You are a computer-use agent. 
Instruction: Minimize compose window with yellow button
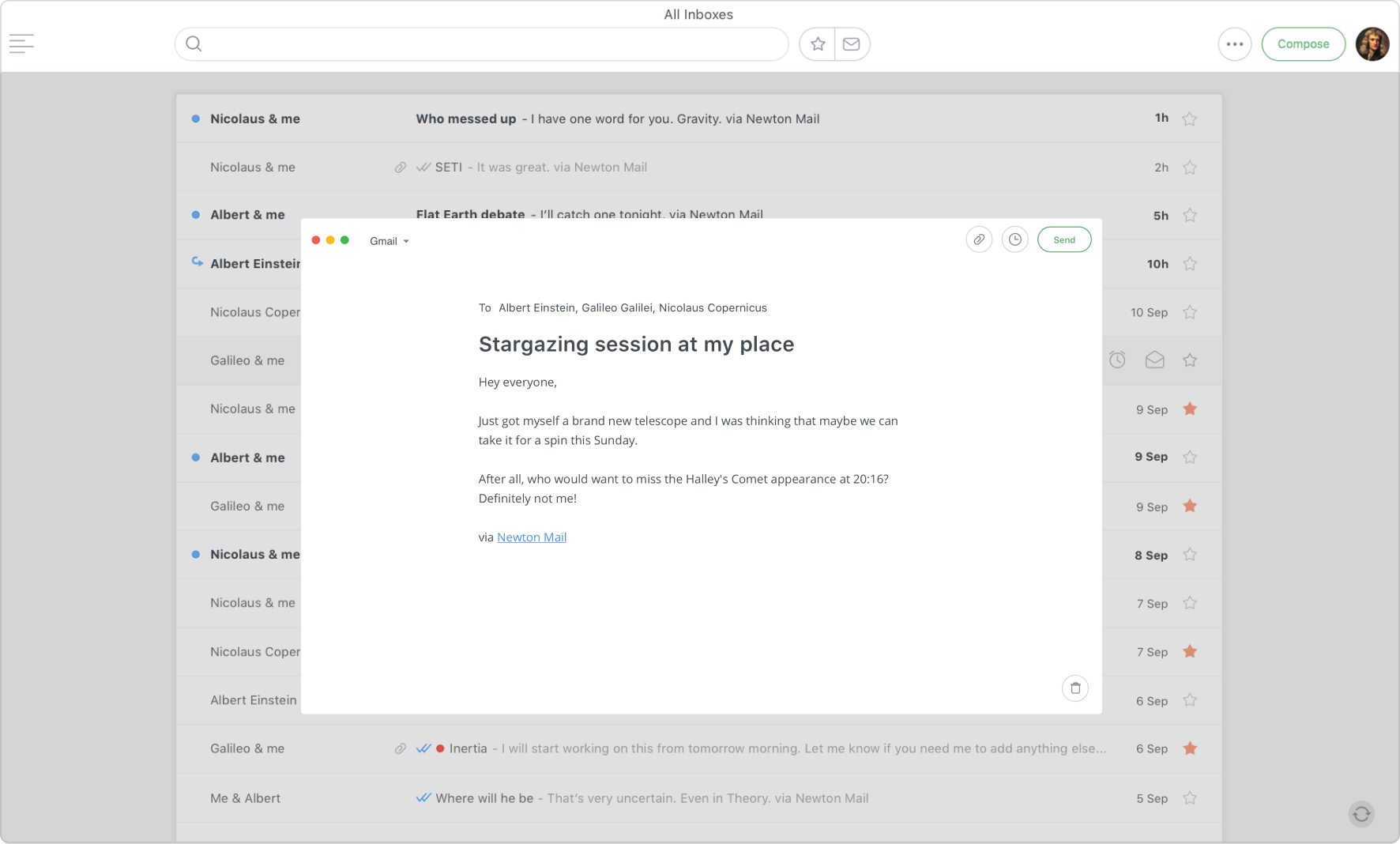(330, 240)
